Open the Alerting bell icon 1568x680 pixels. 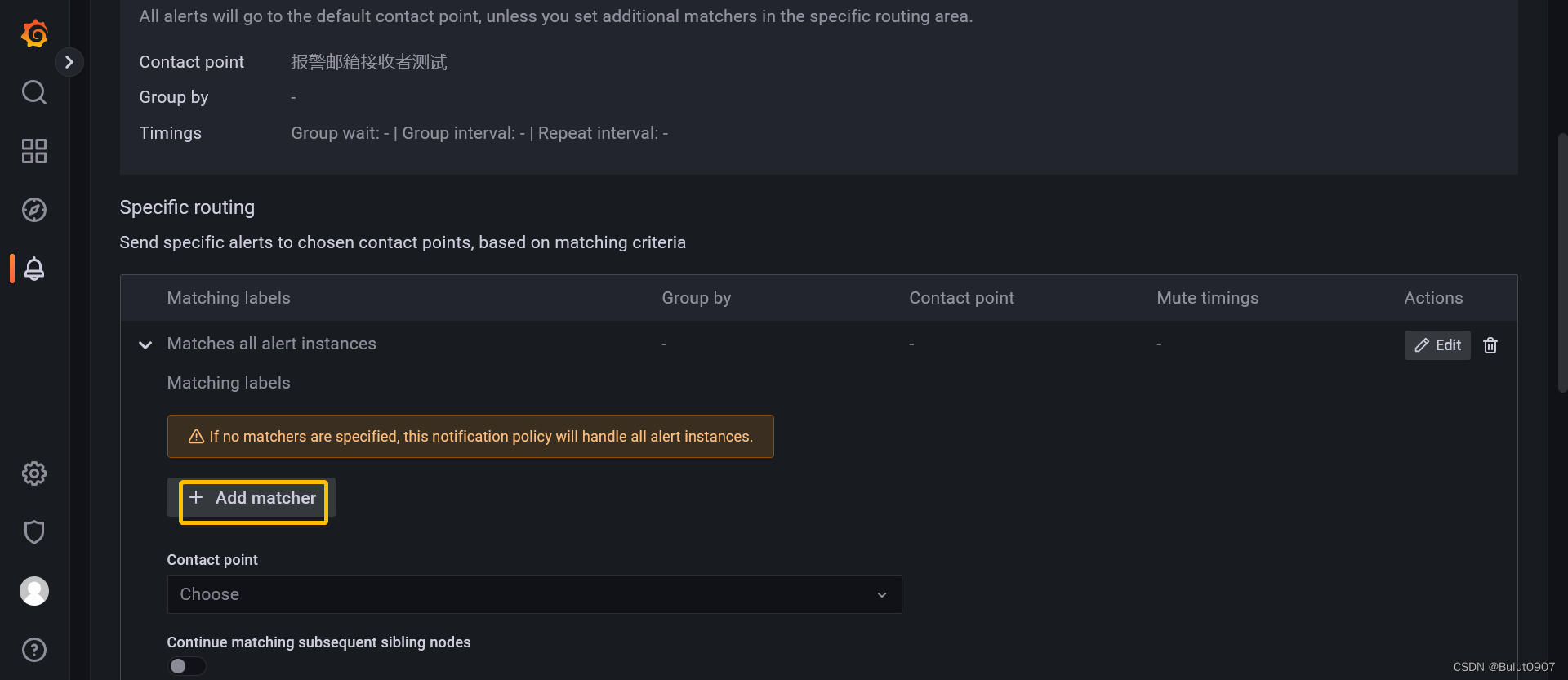[x=33, y=269]
